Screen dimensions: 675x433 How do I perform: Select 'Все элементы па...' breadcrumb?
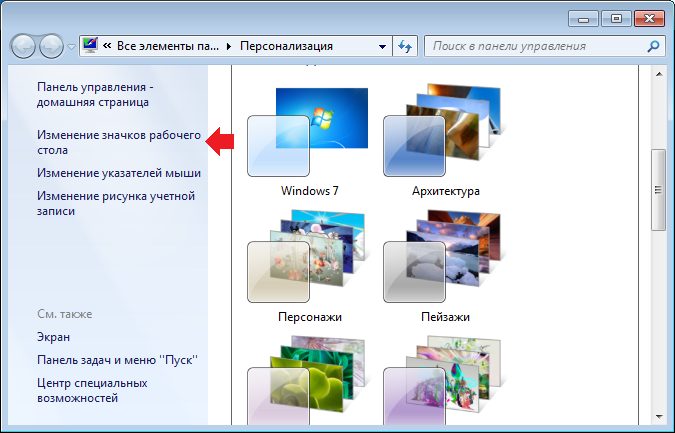pyautogui.click(x=168, y=46)
